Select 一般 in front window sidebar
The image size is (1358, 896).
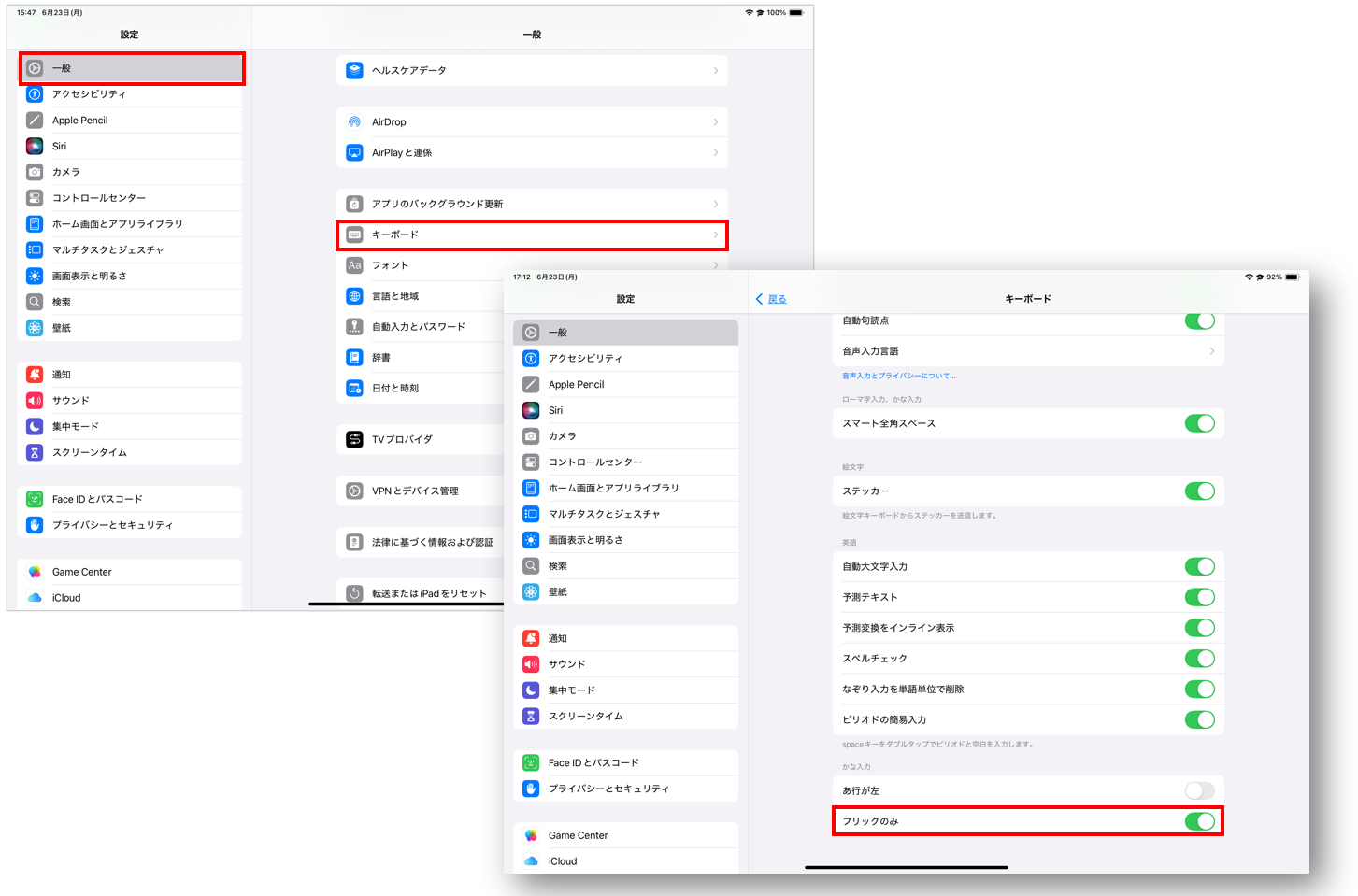click(x=625, y=333)
